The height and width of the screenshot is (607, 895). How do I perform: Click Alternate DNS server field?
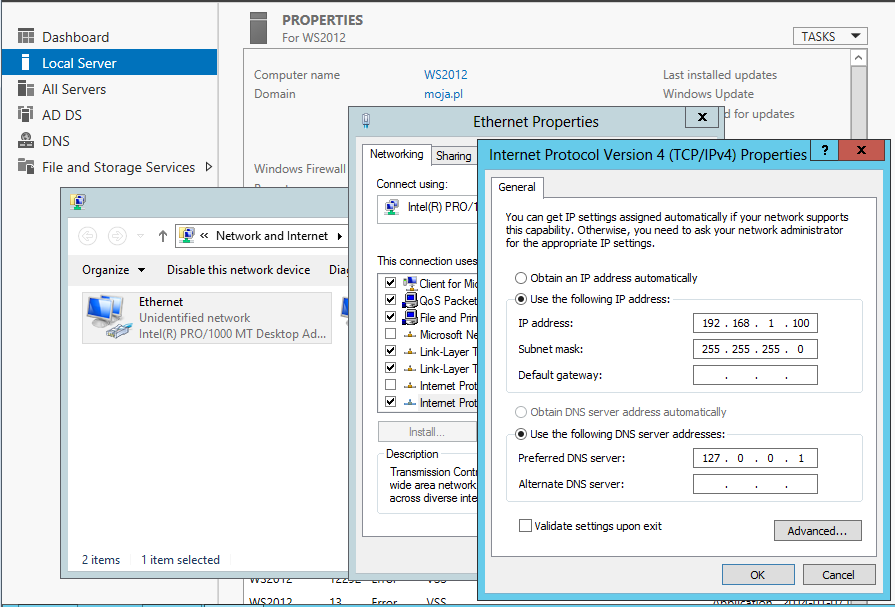coord(755,484)
